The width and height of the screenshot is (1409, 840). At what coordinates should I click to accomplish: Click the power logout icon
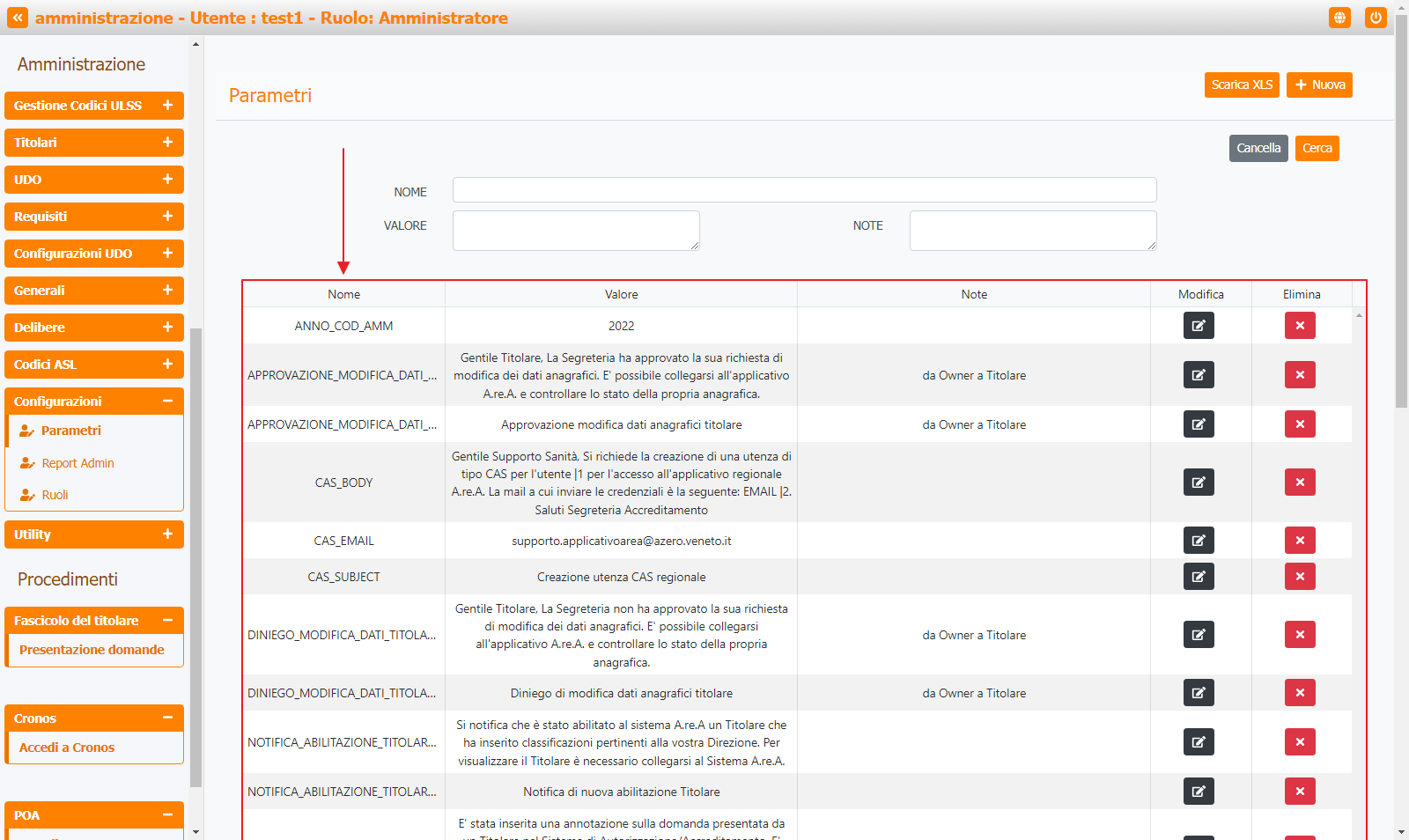tap(1375, 18)
